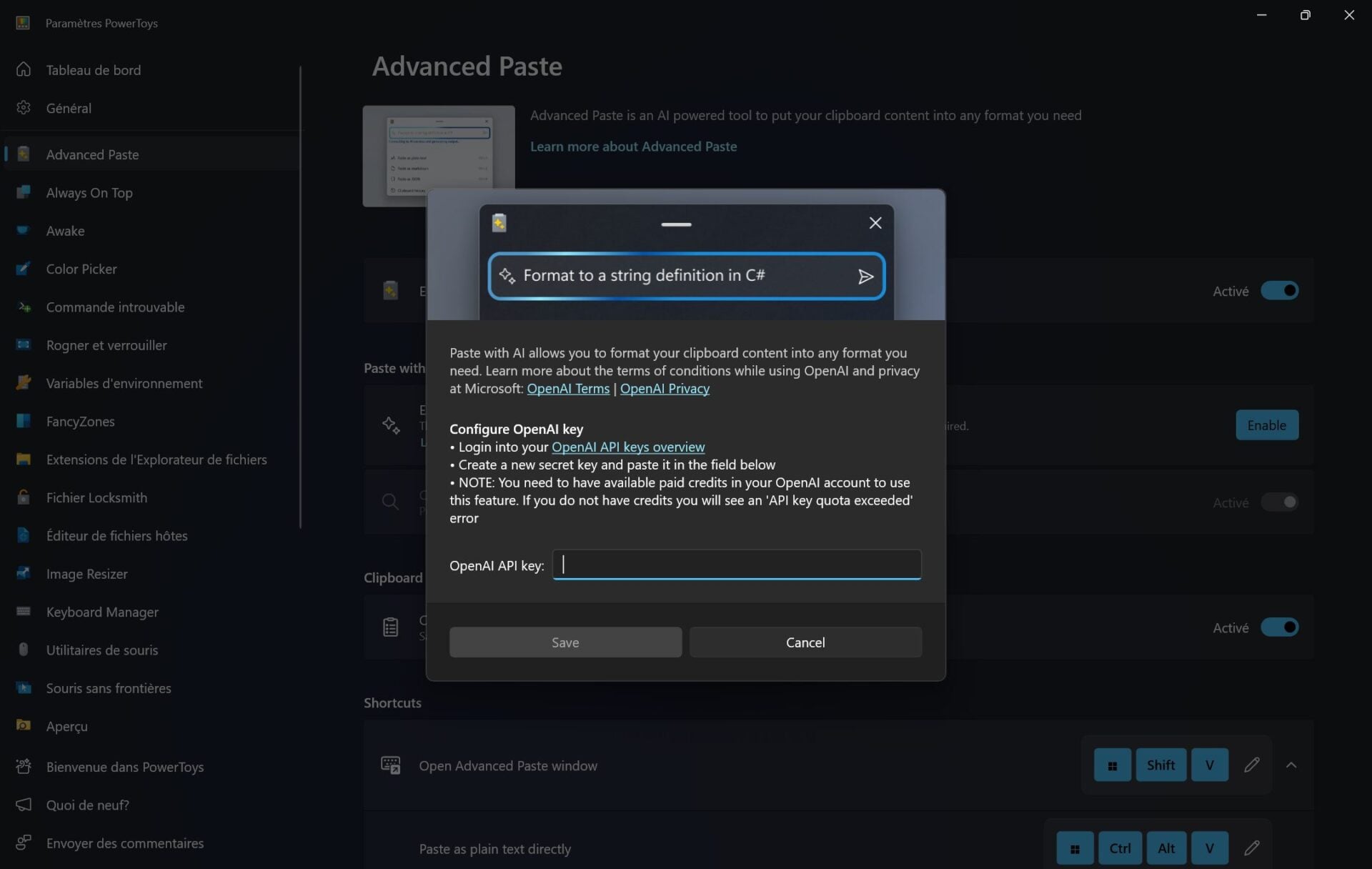Click the Souris sans frontières icon
The height and width of the screenshot is (869, 1372).
(24, 688)
